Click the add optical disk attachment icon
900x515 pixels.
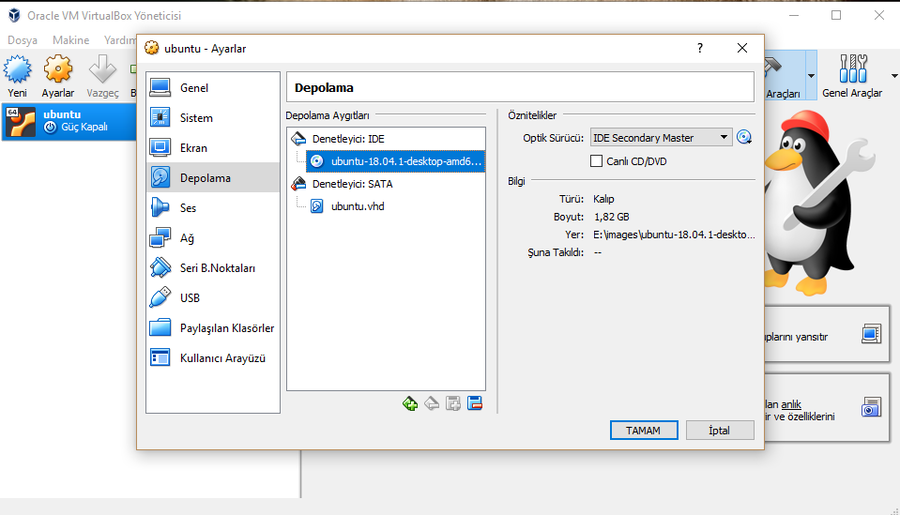tap(453, 403)
